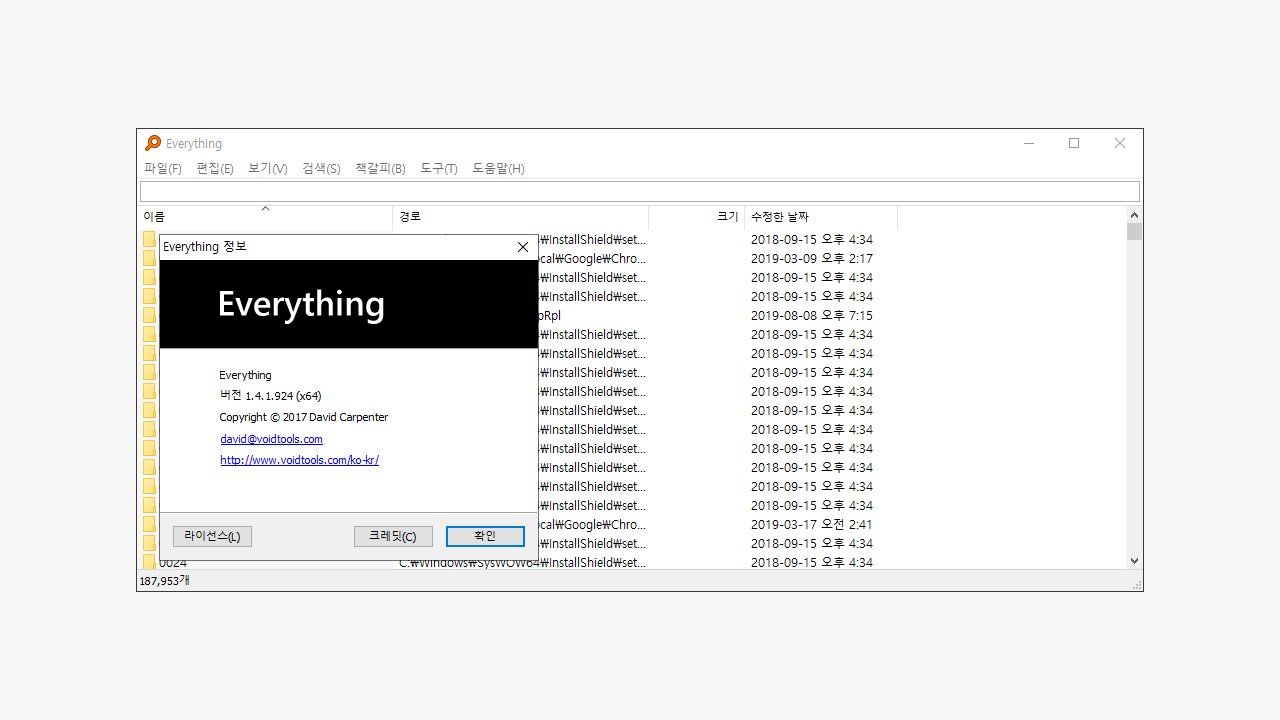Click the 크레딧(C) button

tap(393, 536)
